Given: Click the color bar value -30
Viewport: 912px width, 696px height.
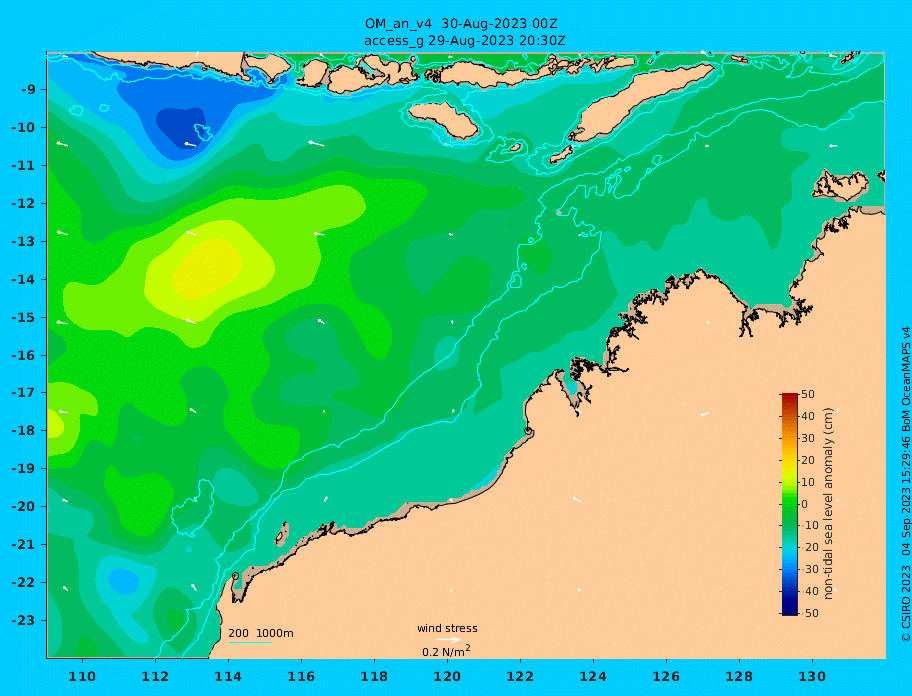Looking at the screenshot, I should 810,569.
